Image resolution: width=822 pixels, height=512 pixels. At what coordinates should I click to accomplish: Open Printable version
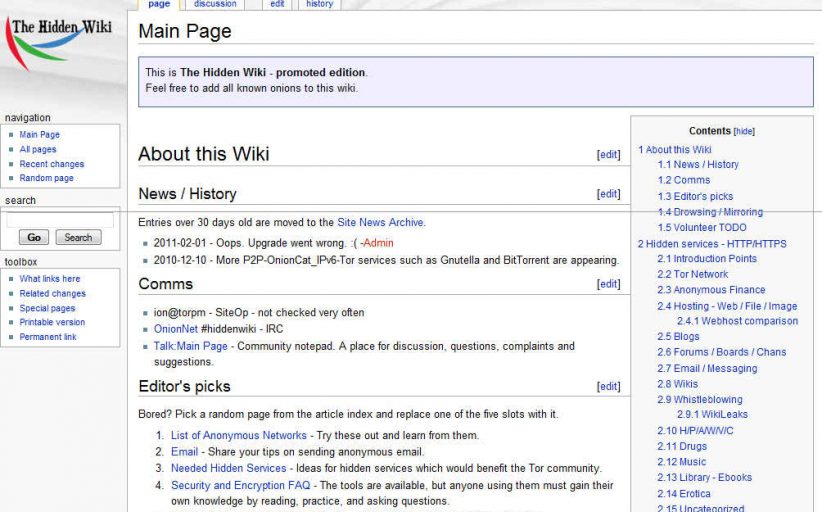(52, 322)
